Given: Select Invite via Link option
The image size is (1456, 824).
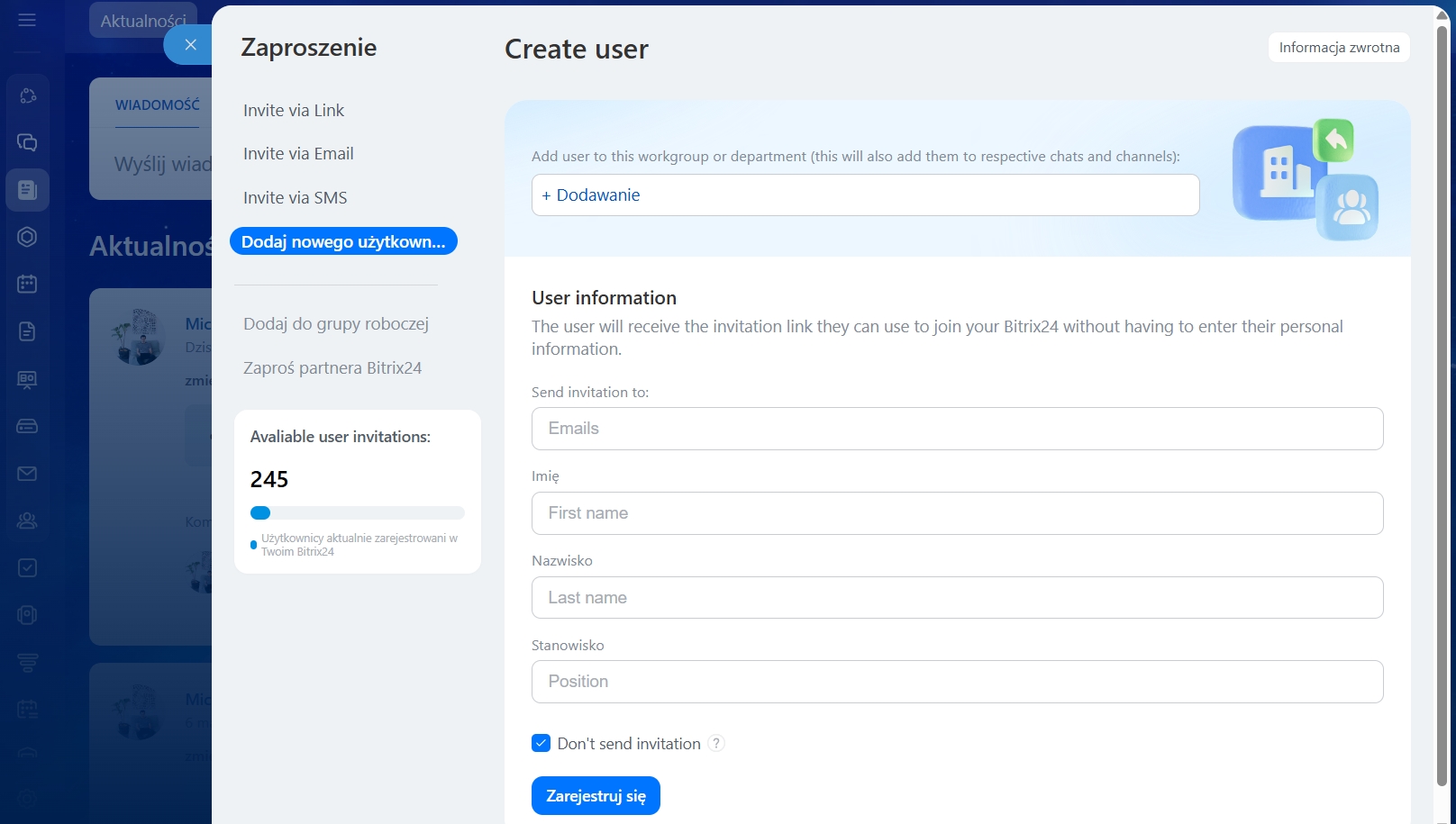Looking at the screenshot, I should point(294,111).
